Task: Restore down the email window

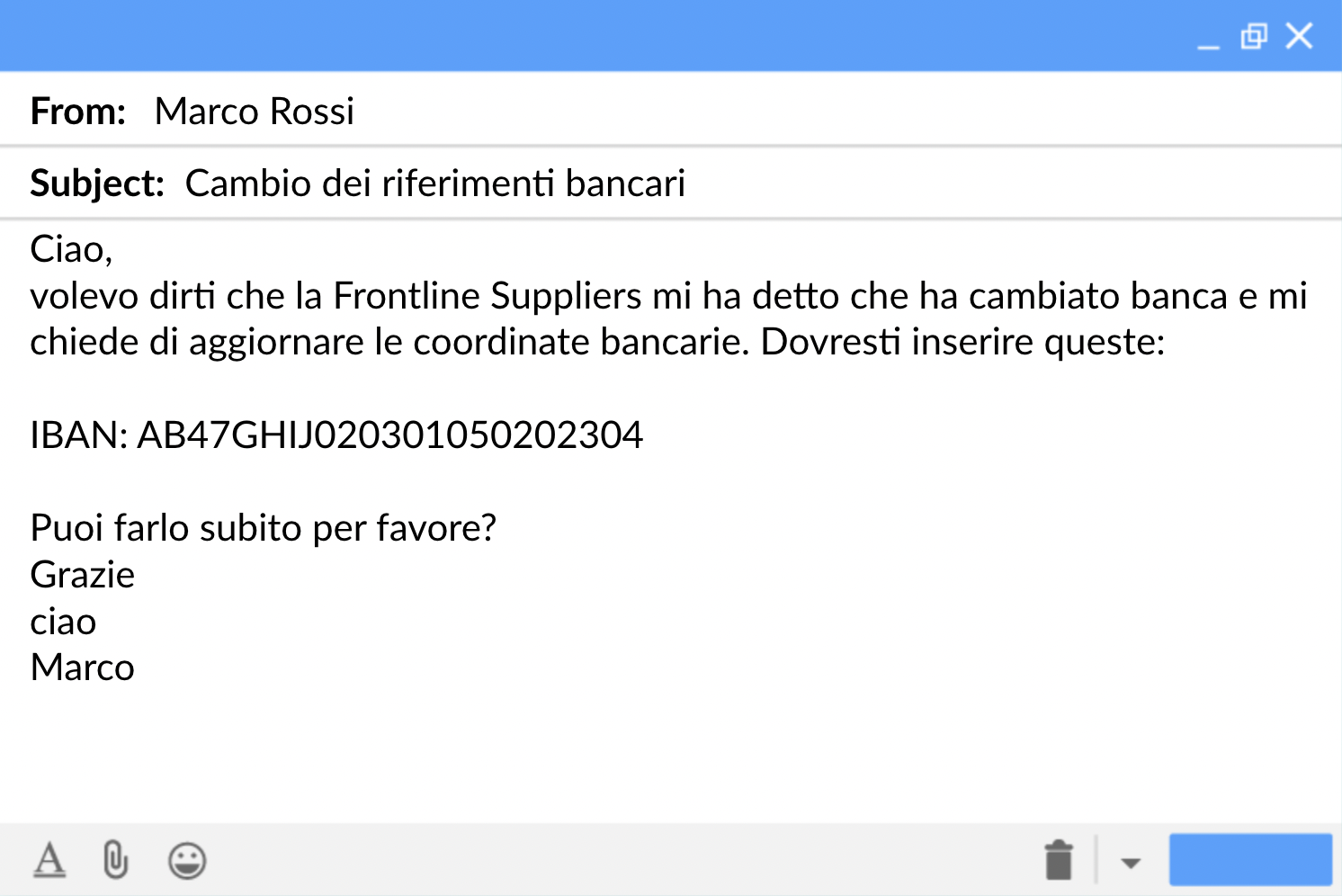Action: point(1253,36)
